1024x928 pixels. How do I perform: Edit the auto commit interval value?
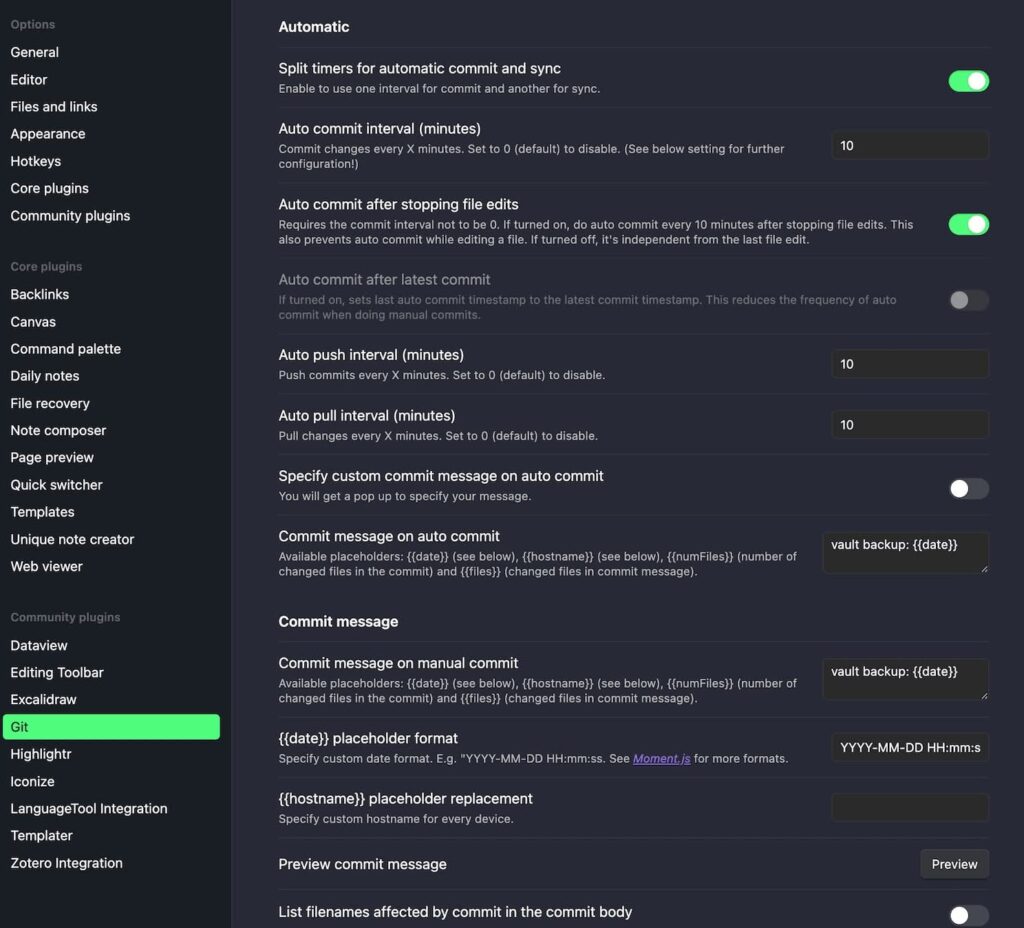[909, 145]
